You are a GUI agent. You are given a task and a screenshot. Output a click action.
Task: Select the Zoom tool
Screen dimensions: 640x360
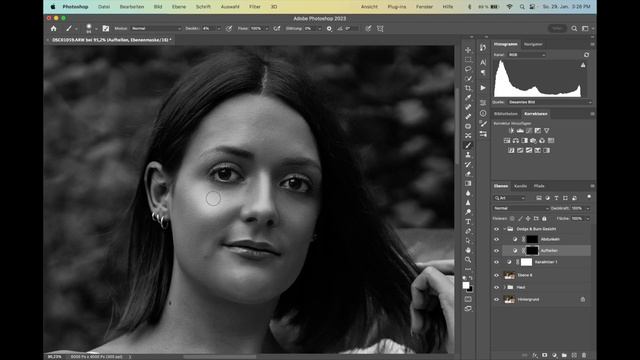point(468,260)
